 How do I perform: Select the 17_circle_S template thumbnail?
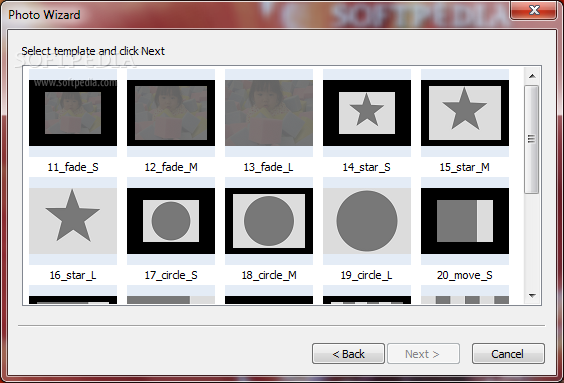(171, 221)
